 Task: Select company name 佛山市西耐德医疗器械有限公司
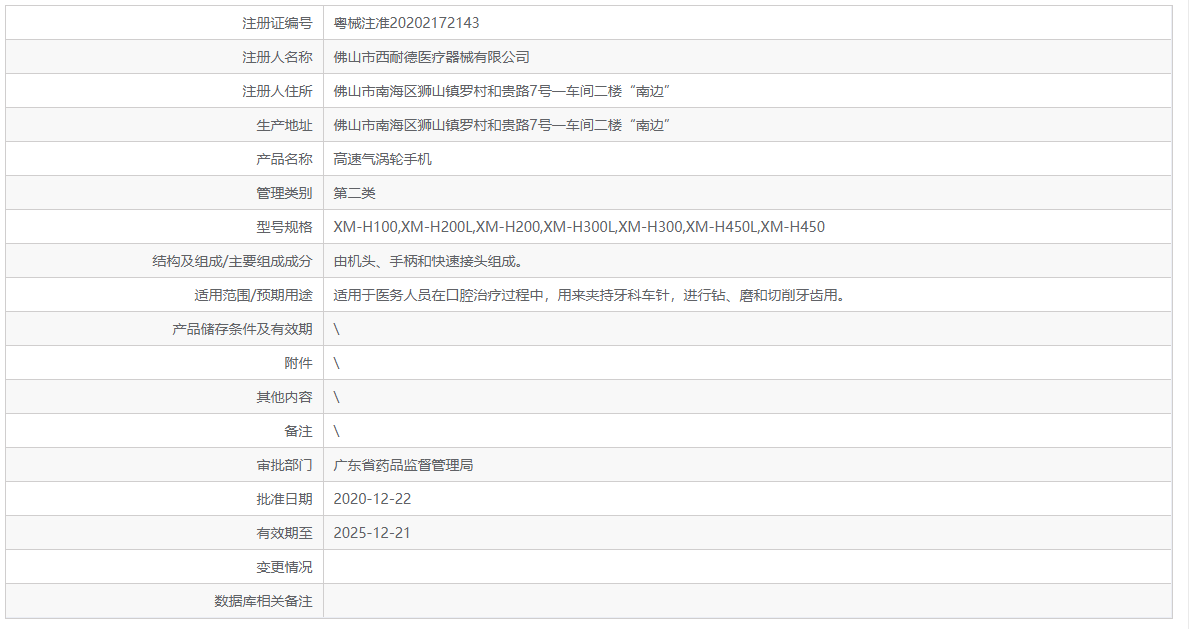tap(430, 56)
